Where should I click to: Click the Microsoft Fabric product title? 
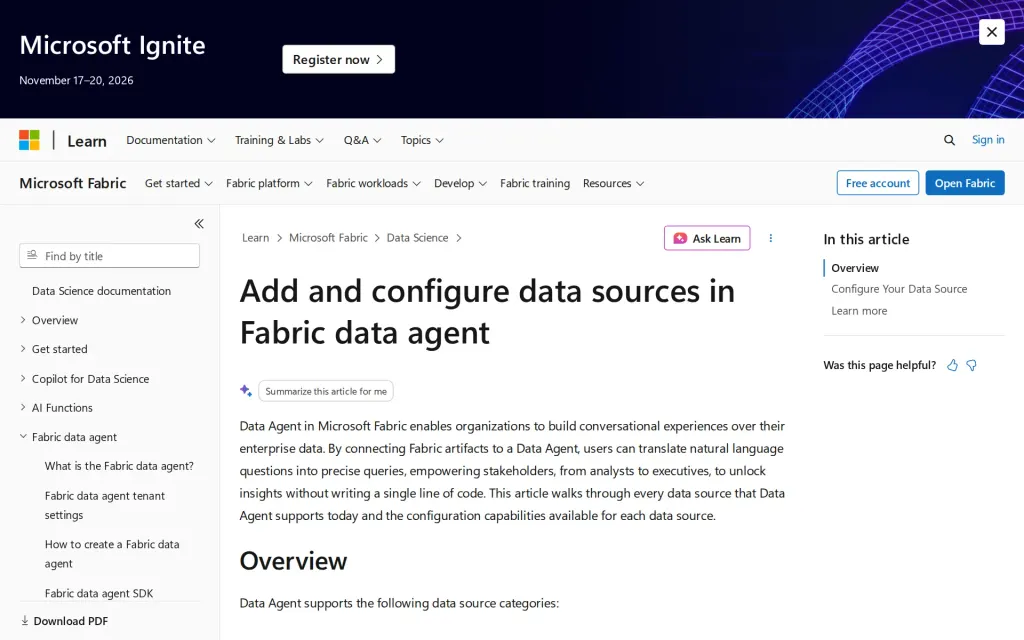click(72, 183)
